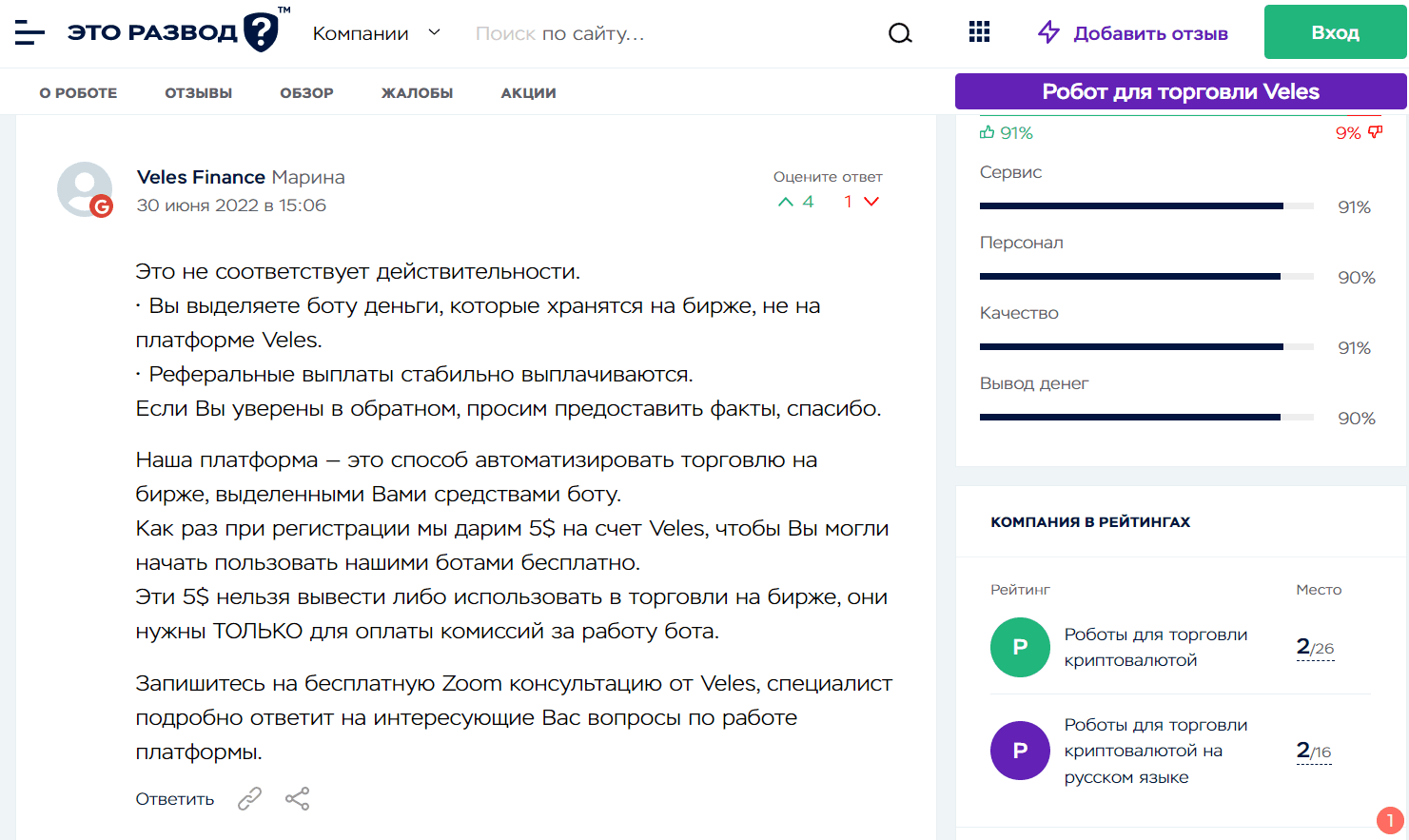Click the Робот для торговли Veles banner
Image resolution: width=1409 pixels, height=840 pixels.
(1181, 91)
